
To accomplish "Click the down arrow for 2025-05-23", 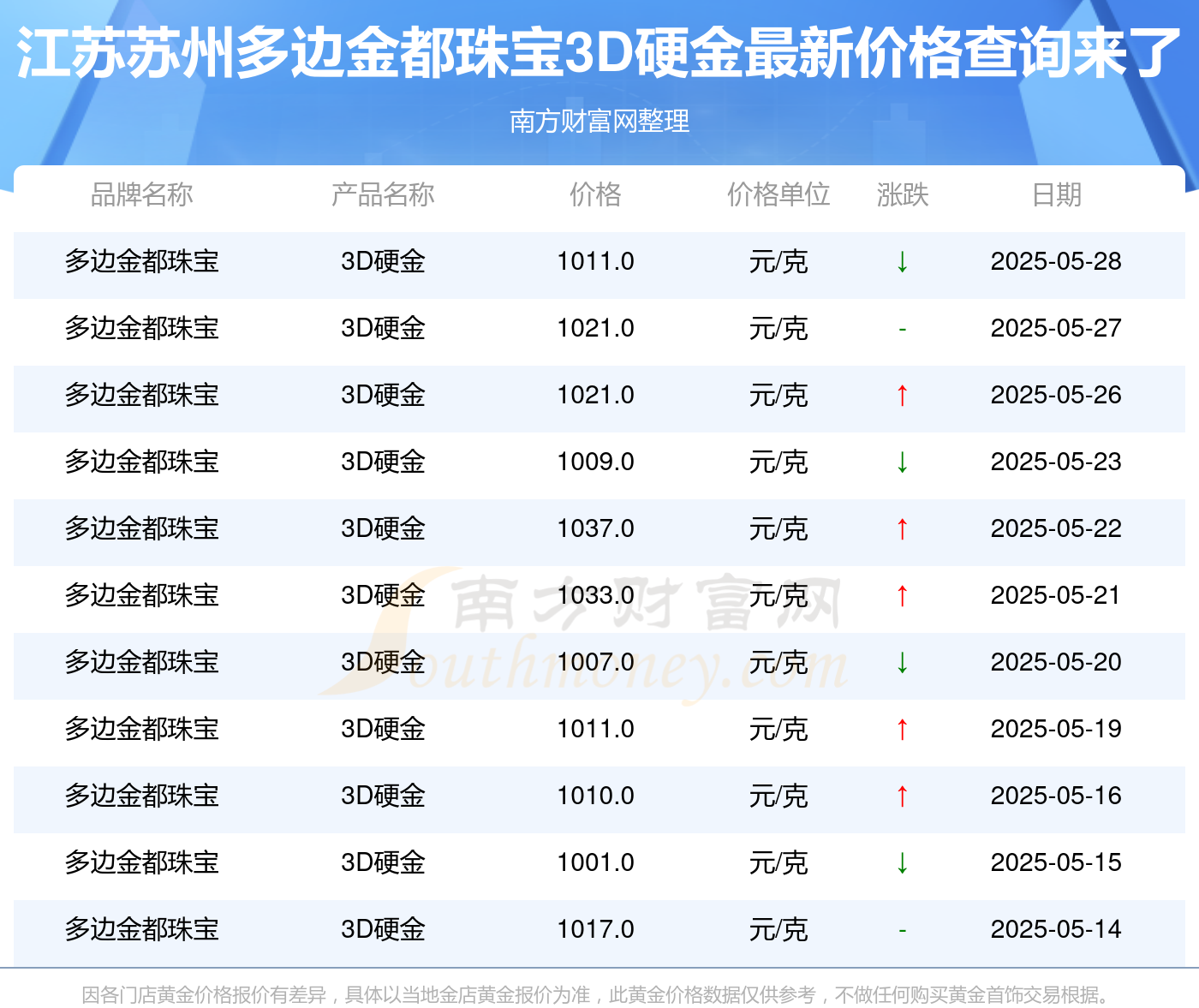I will tap(902, 462).
